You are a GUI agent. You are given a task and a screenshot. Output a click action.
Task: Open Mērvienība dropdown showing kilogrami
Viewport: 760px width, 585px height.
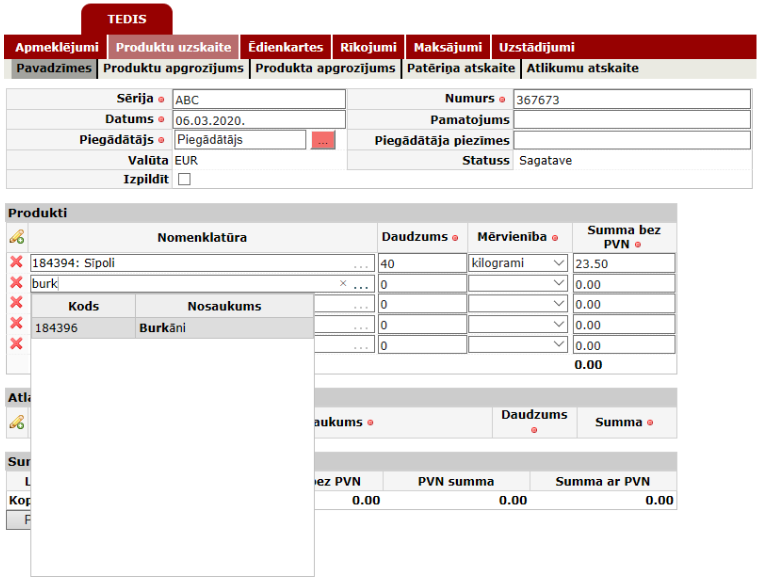[518, 263]
